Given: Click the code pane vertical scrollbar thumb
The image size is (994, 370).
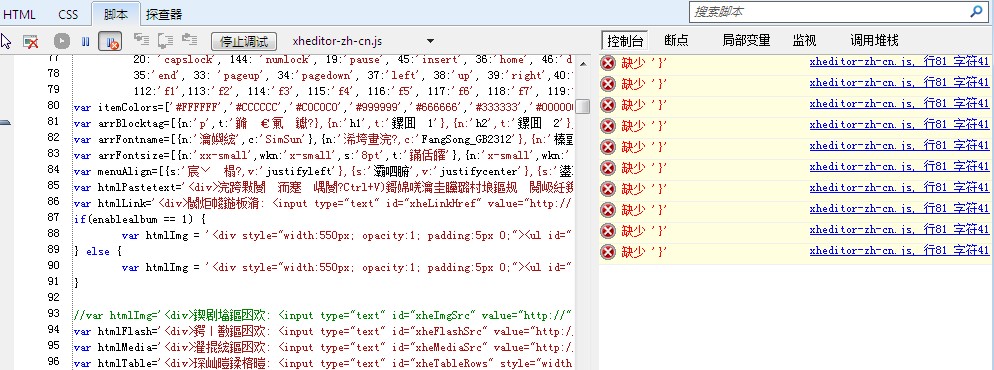Looking at the screenshot, I should point(582,106).
